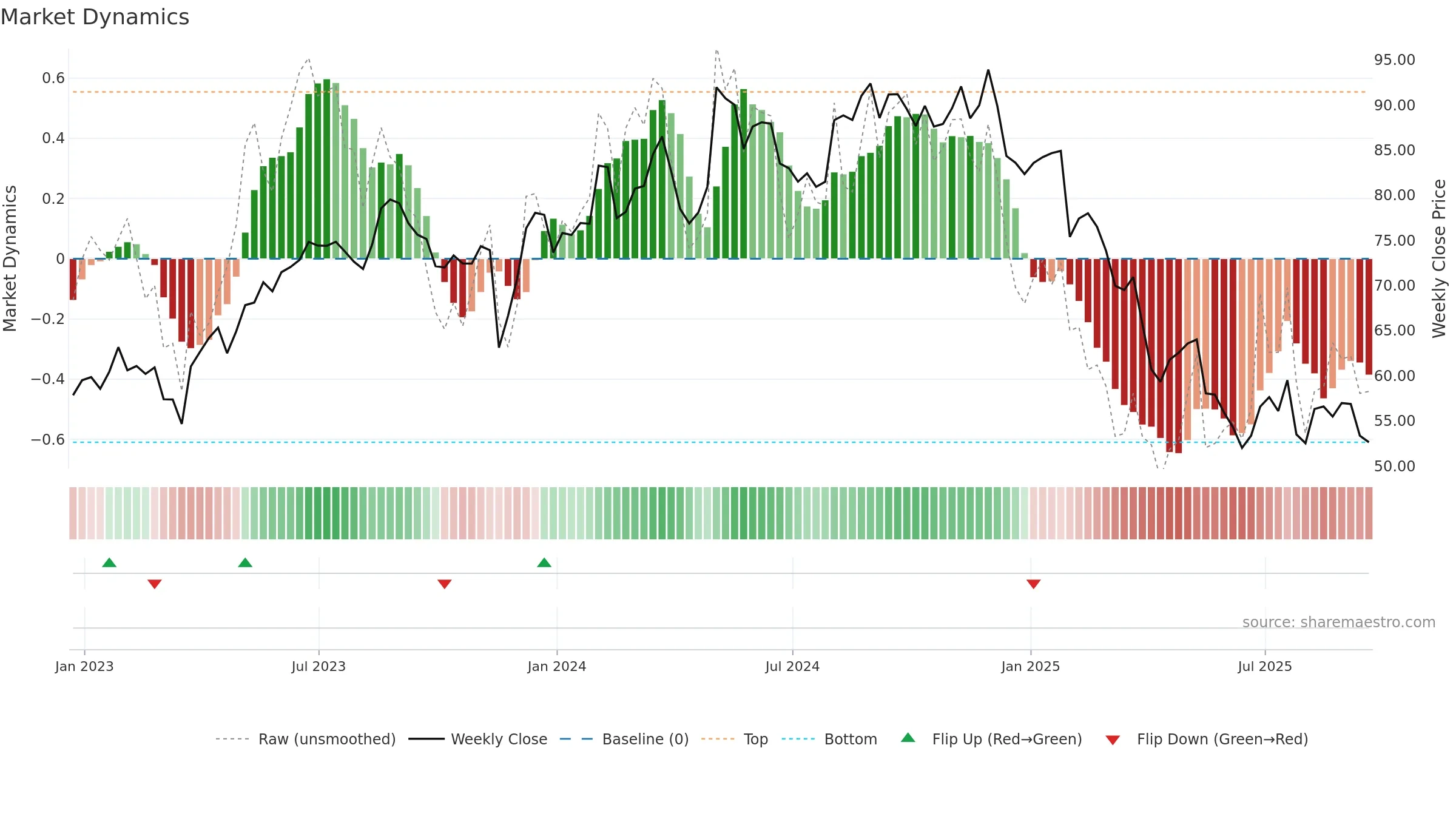Click the 85.00 price axis label
Screen dimensions: 1456x819
click(x=1395, y=150)
